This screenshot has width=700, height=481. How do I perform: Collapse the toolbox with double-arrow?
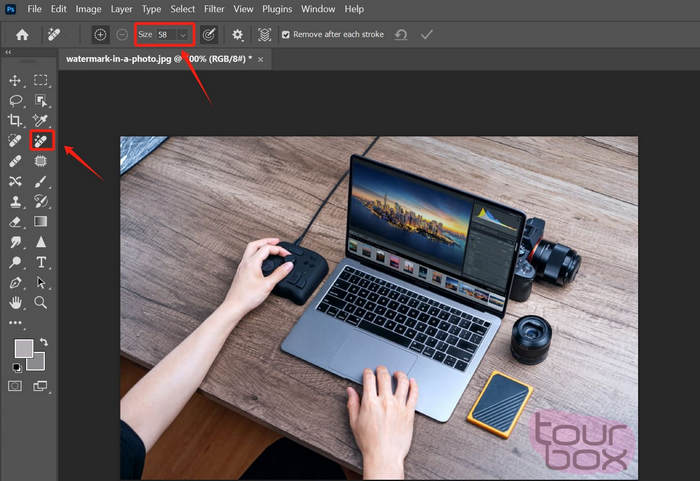tap(8, 52)
